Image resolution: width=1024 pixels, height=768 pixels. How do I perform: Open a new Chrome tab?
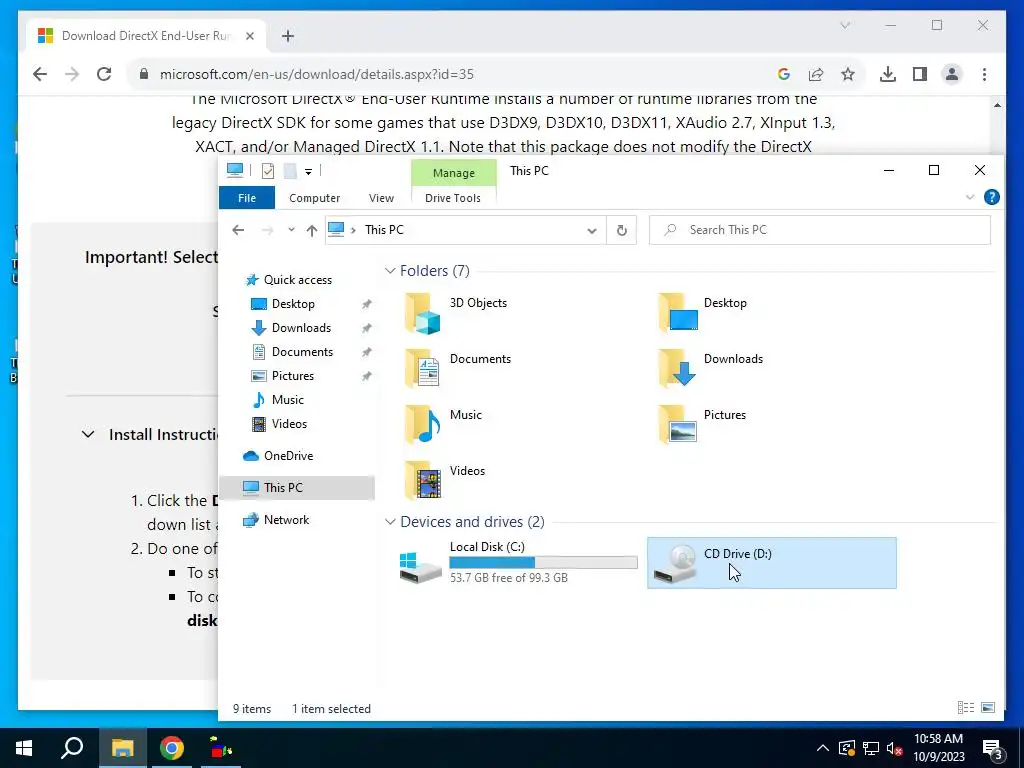pos(288,36)
